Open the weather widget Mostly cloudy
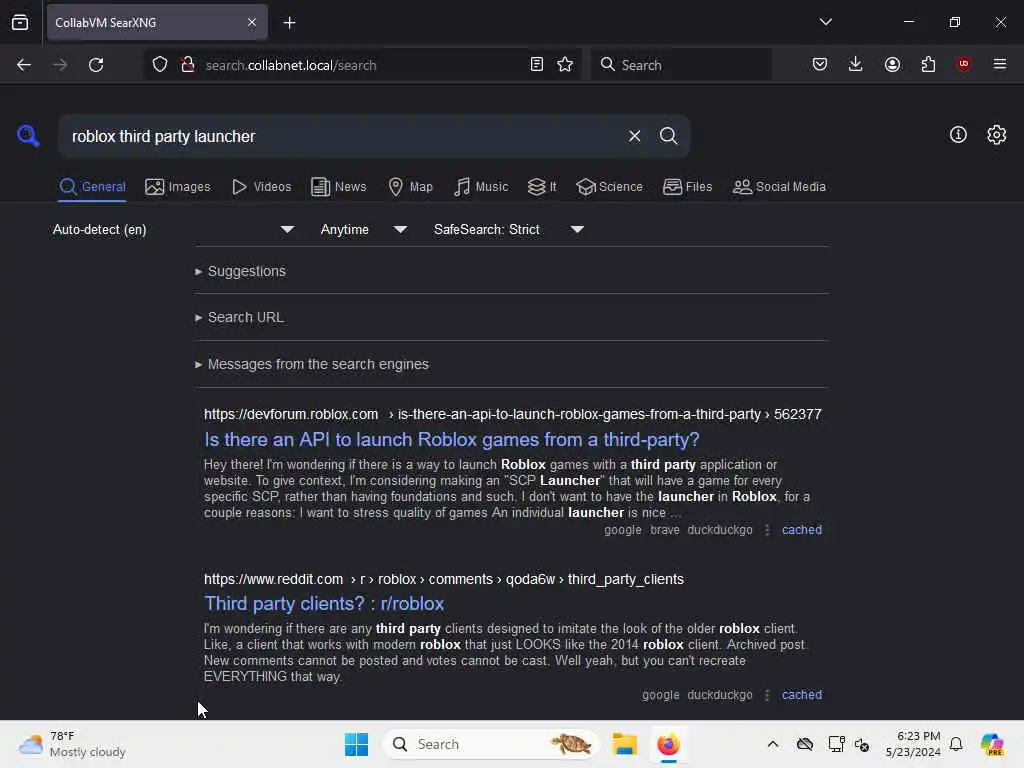 72,744
